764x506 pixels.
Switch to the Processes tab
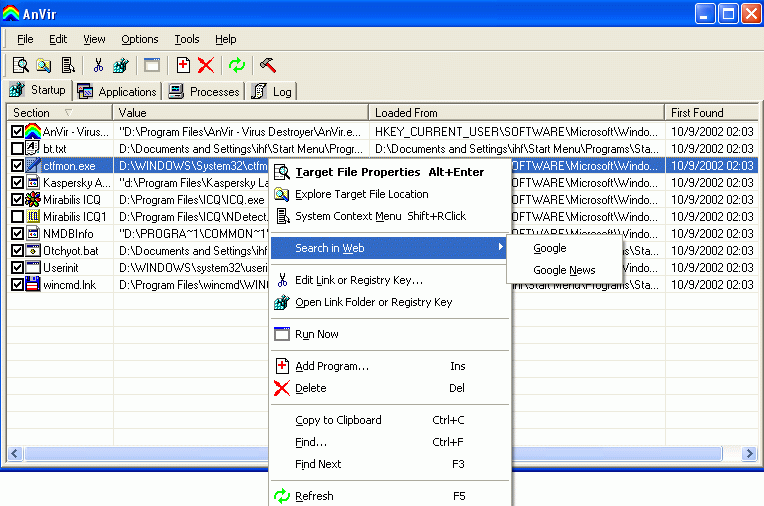(x=205, y=92)
